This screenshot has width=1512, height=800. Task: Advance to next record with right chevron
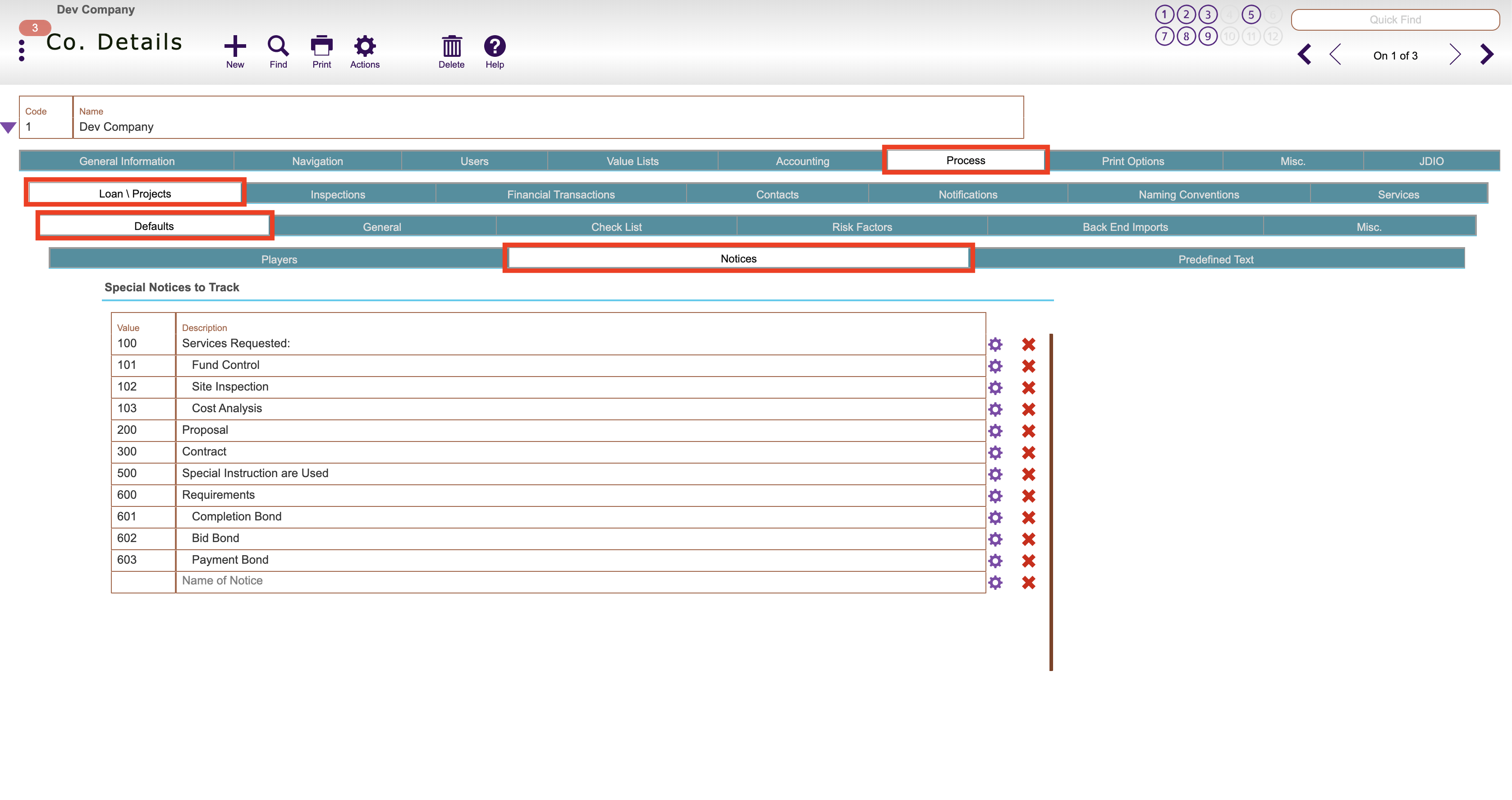(x=1455, y=54)
